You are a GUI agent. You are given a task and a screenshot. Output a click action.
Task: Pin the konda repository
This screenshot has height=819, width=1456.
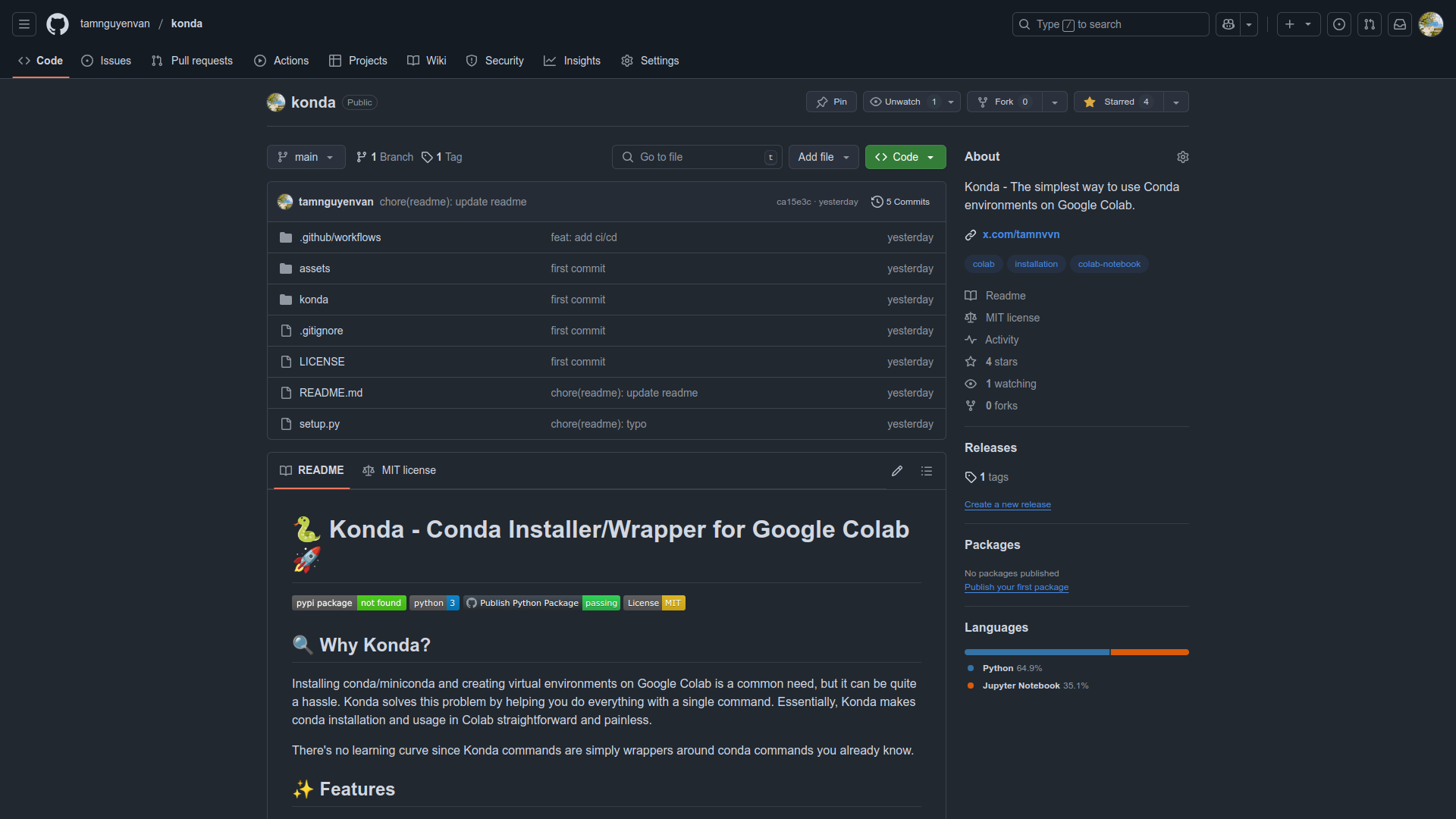coord(831,102)
